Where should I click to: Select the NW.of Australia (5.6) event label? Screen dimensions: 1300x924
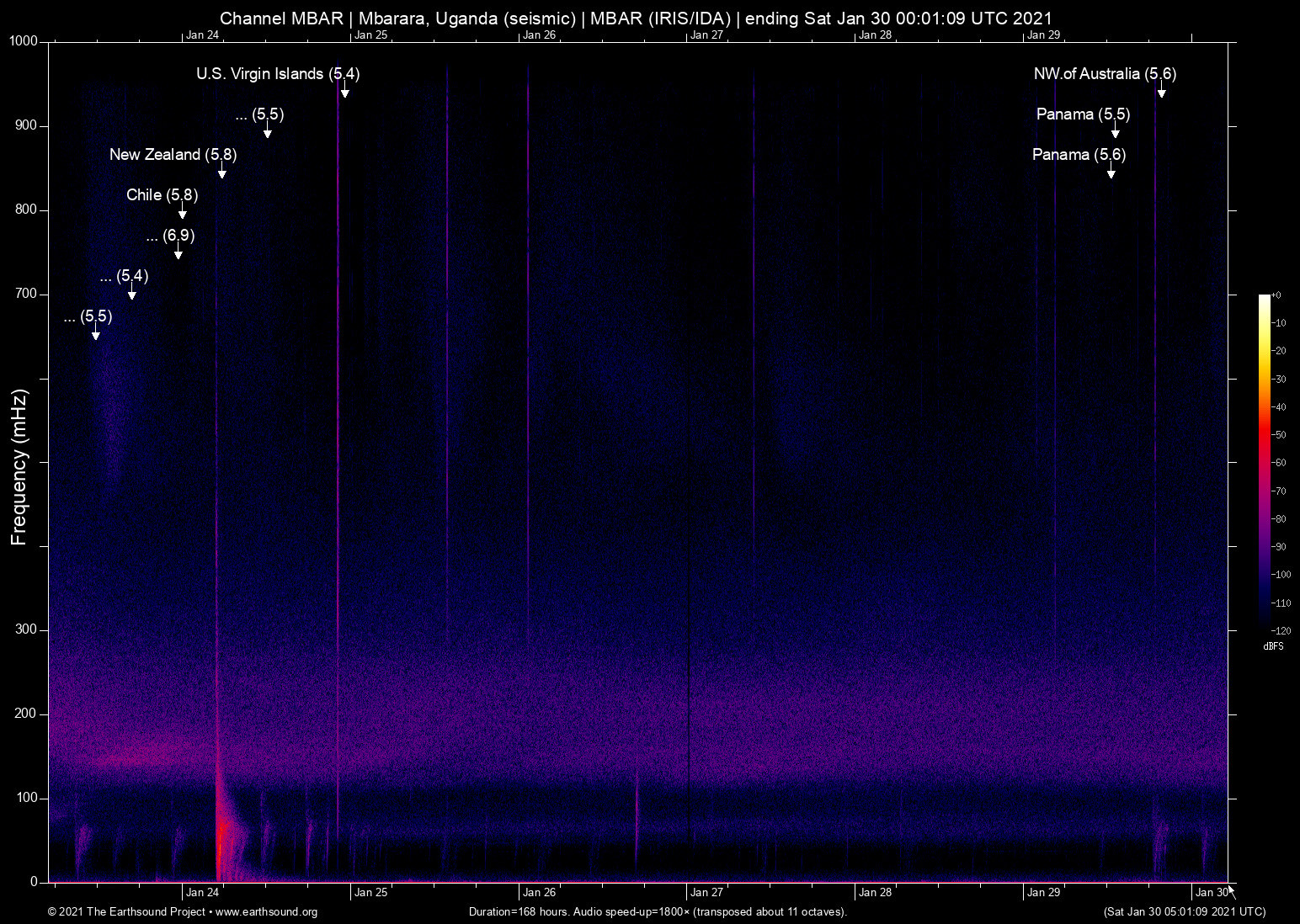click(1105, 73)
